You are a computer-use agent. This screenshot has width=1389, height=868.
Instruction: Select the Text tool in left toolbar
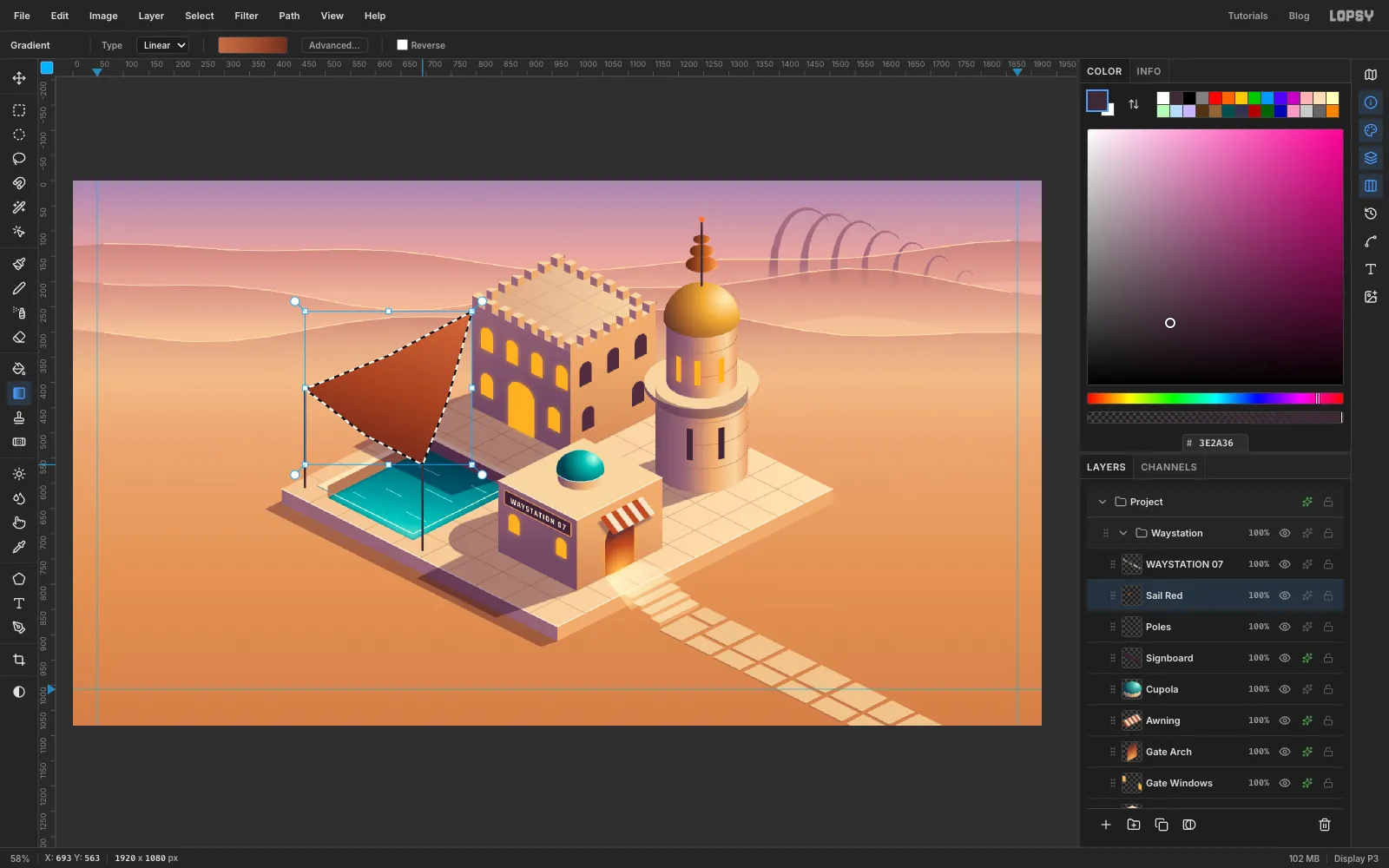19,603
